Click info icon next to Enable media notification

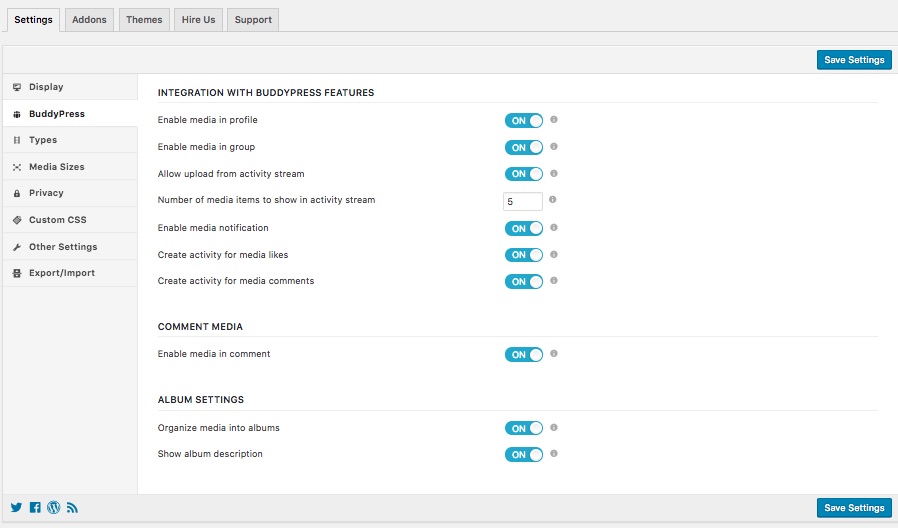click(554, 228)
